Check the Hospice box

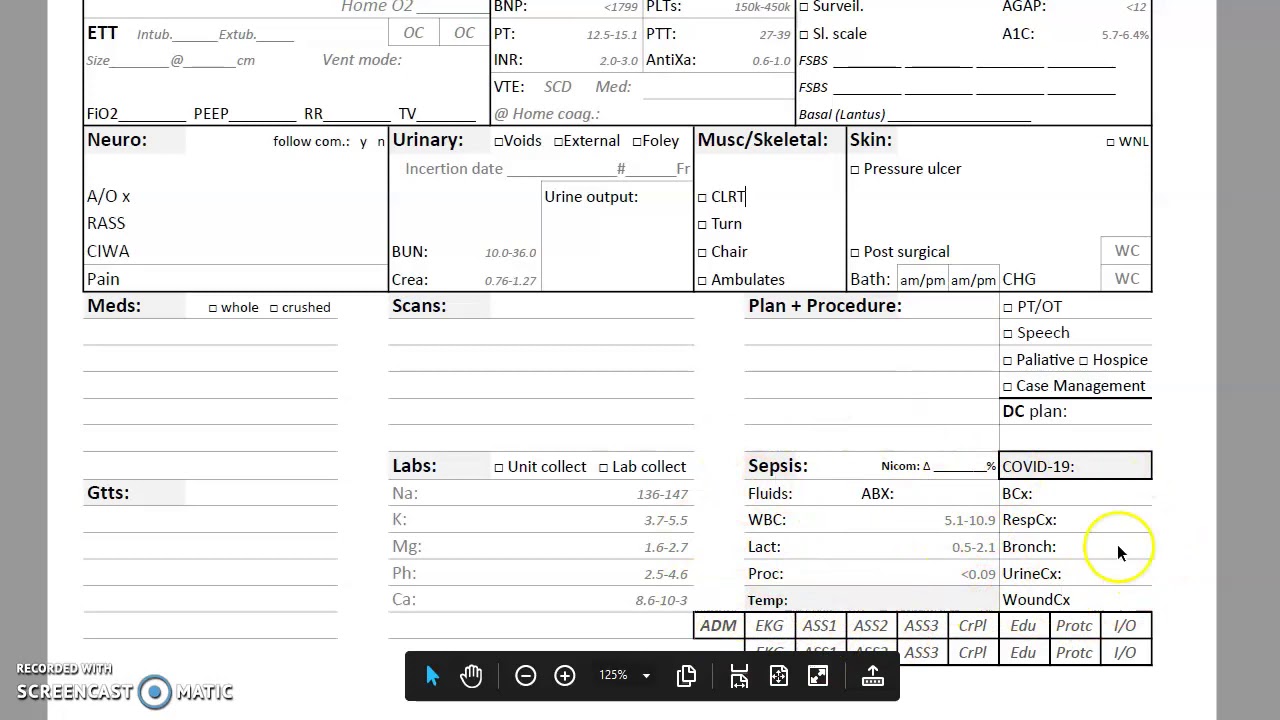tap(1084, 361)
